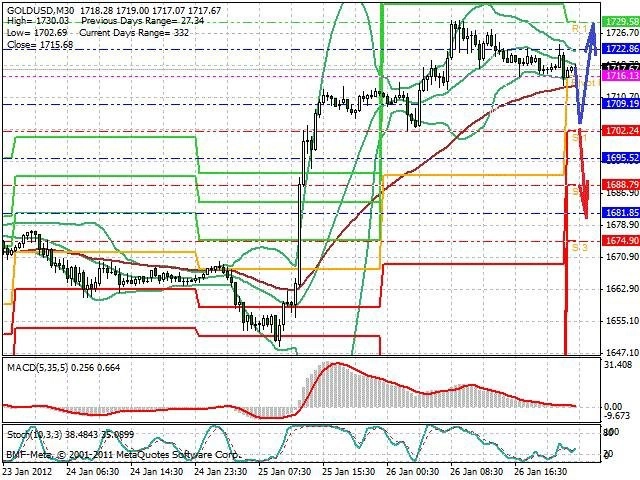Screen dimensions: 640x480
Task: Click the red 1674.90 price label
Action: pyautogui.click(x=621, y=240)
